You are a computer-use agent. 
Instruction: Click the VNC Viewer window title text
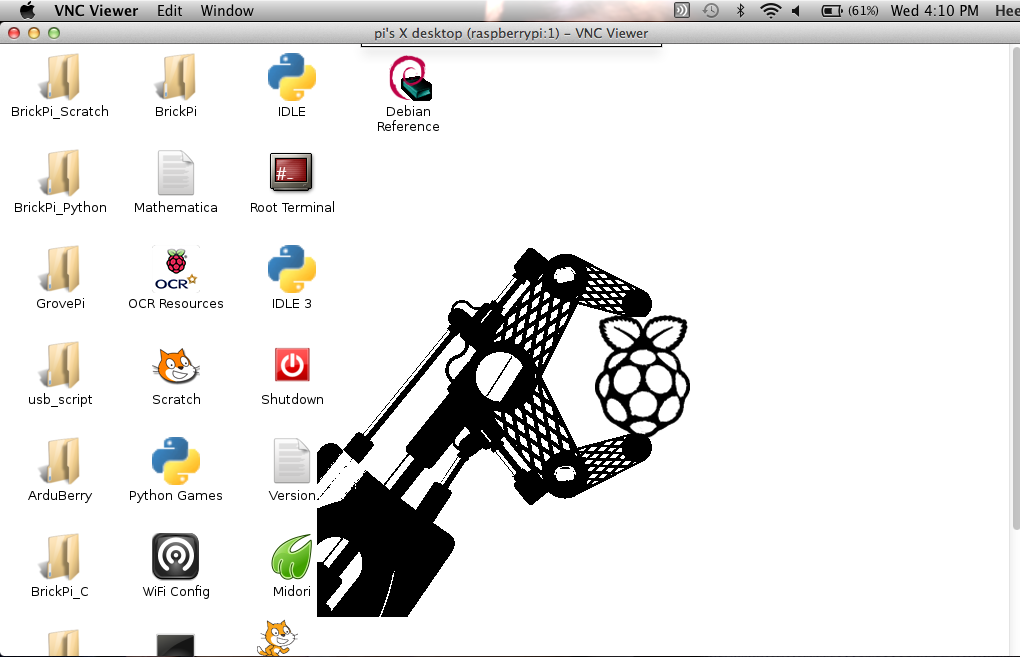[x=511, y=33]
